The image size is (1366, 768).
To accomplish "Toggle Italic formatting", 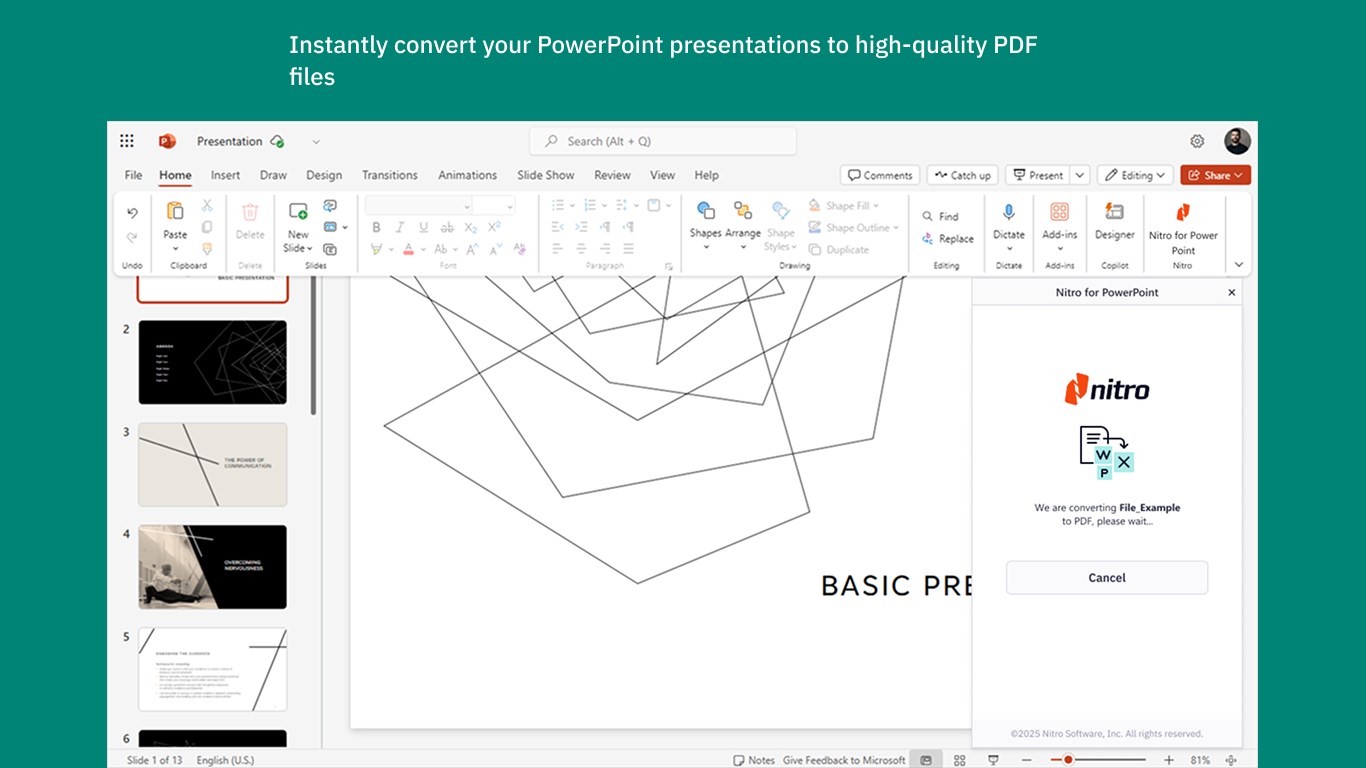I will (x=400, y=227).
